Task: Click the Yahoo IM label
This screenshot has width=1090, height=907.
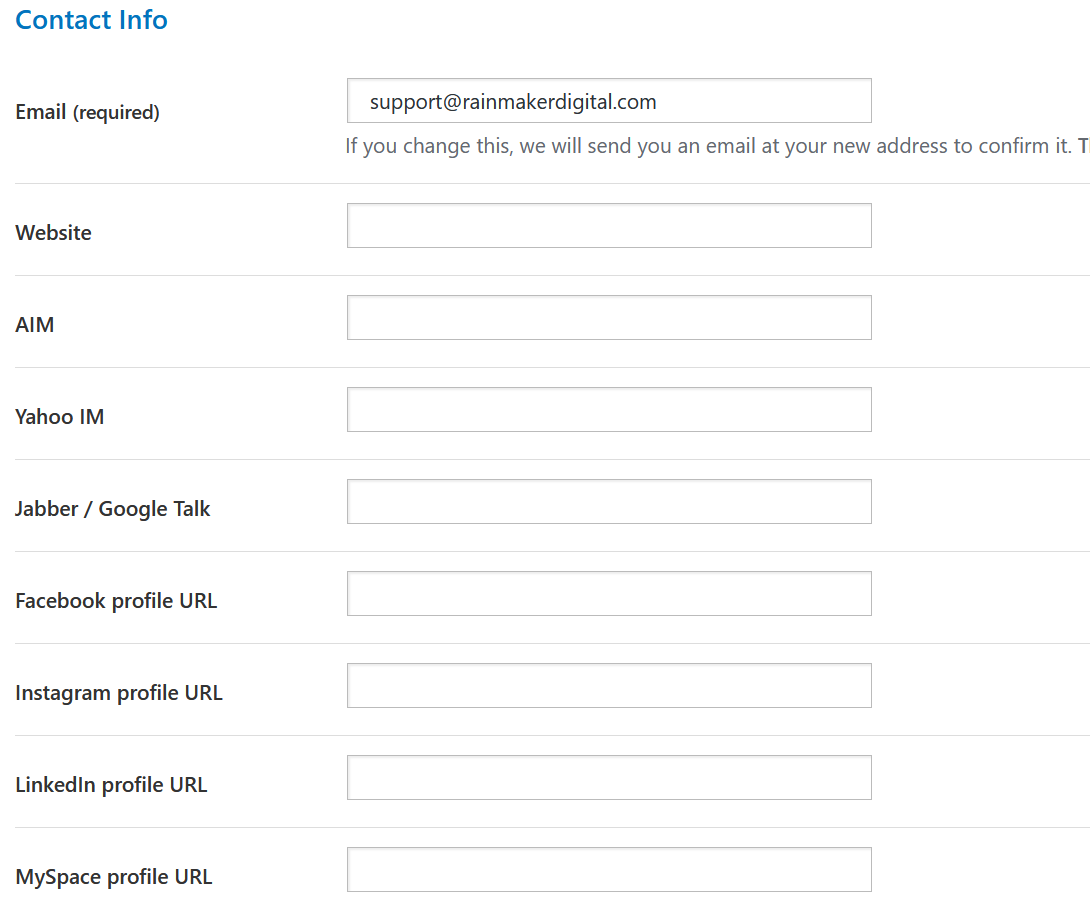Action: pyautogui.click(x=60, y=417)
